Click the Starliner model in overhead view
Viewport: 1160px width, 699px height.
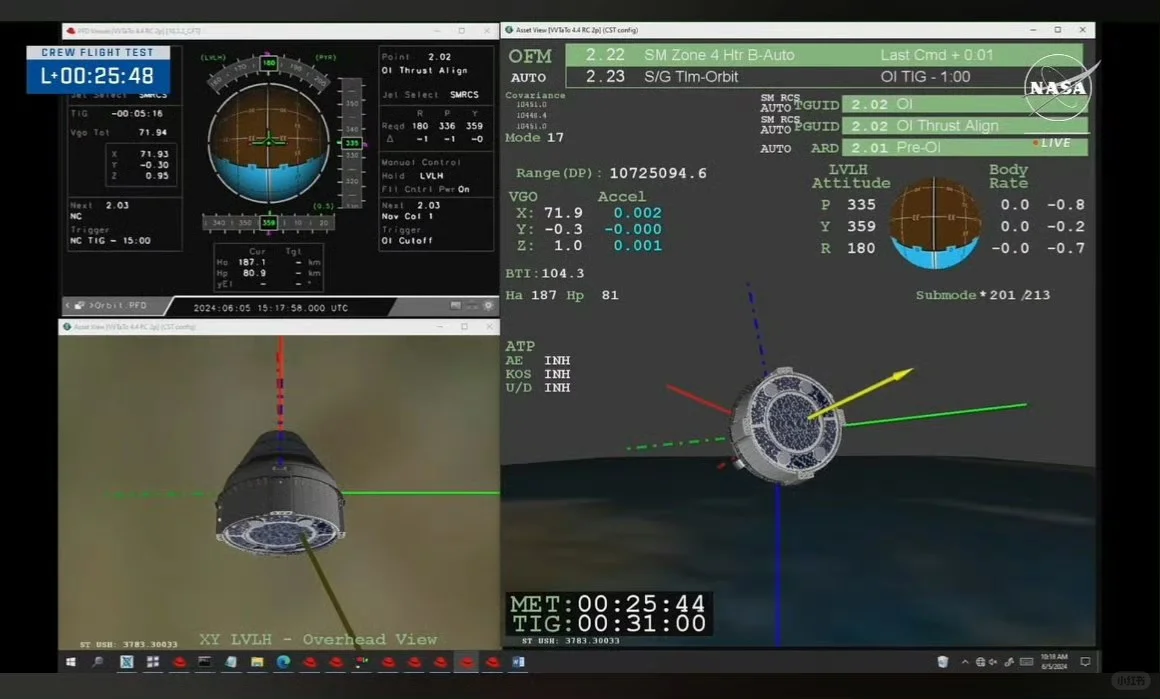click(x=280, y=494)
